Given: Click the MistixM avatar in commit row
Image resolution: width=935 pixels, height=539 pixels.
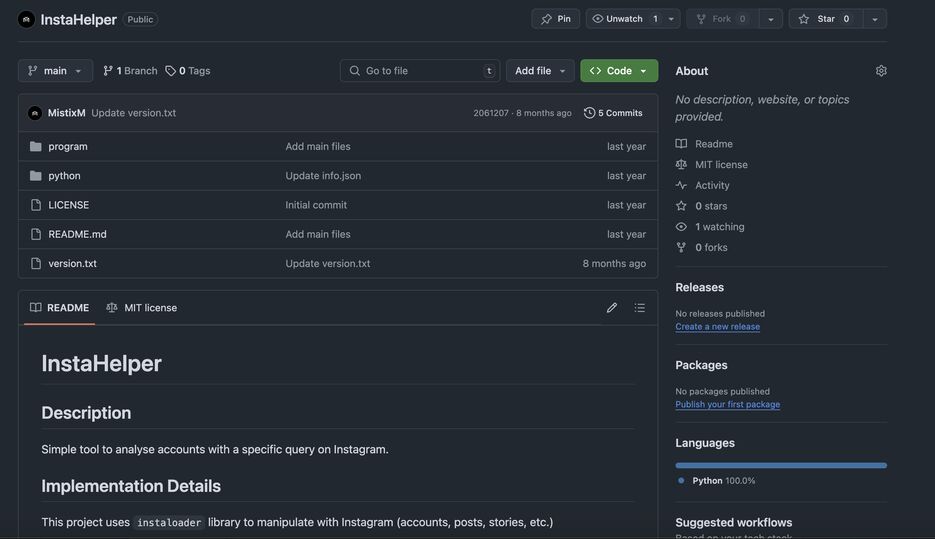Looking at the screenshot, I should (x=35, y=113).
